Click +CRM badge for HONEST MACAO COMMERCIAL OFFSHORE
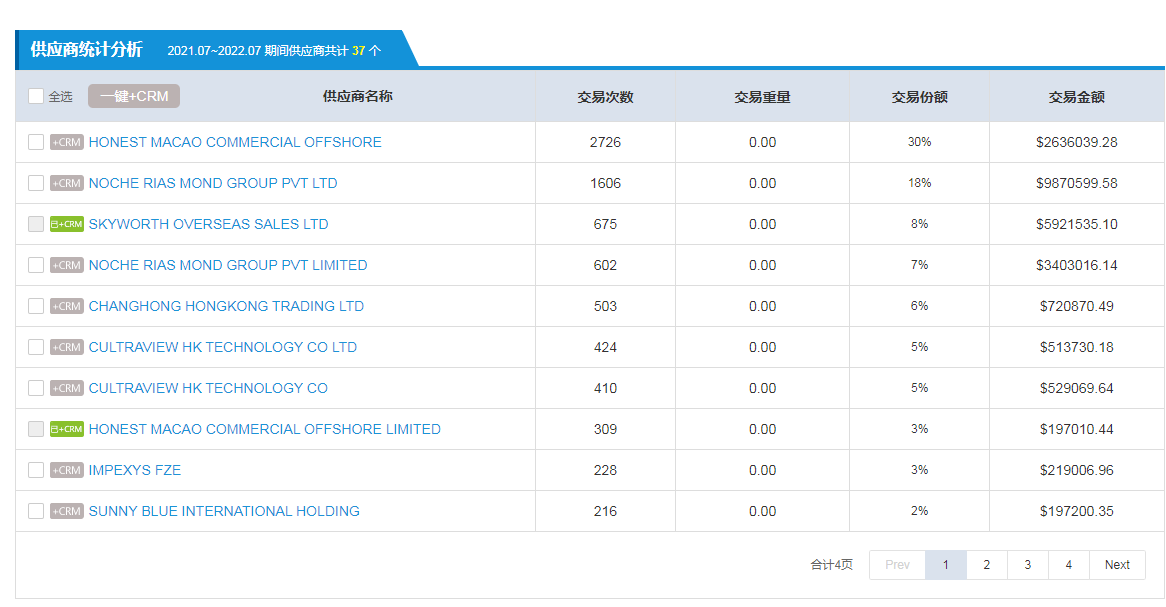This screenshot has width=1166, height=607. click(67, 142)
